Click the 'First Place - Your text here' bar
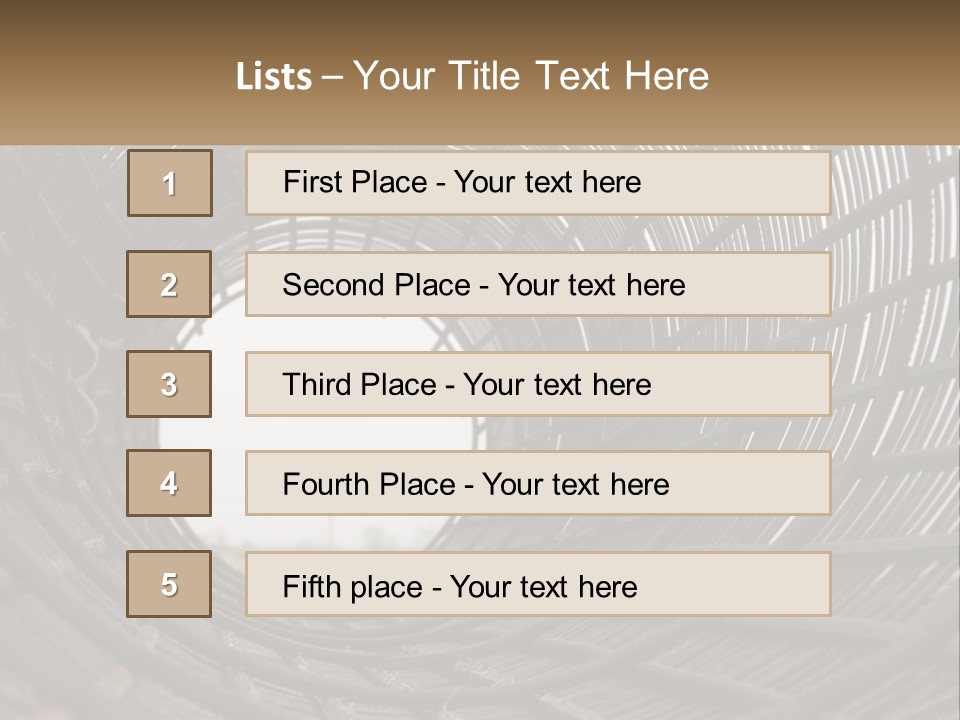Screen dimensions: 960x720 pyautogui.click(x=538, y=183)
